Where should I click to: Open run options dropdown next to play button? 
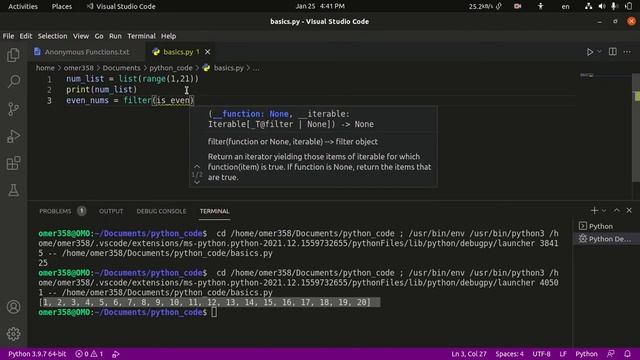click(x=599, y=52)
